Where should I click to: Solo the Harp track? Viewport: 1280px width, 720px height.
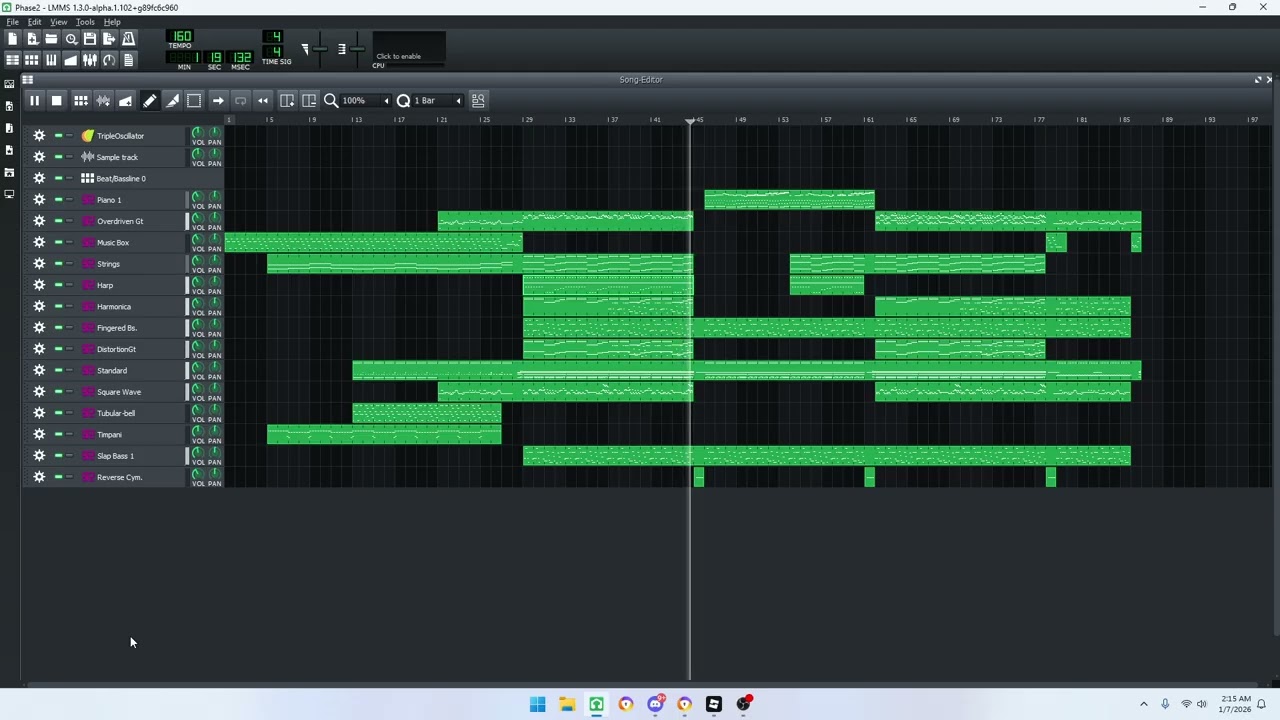(69, 285)
